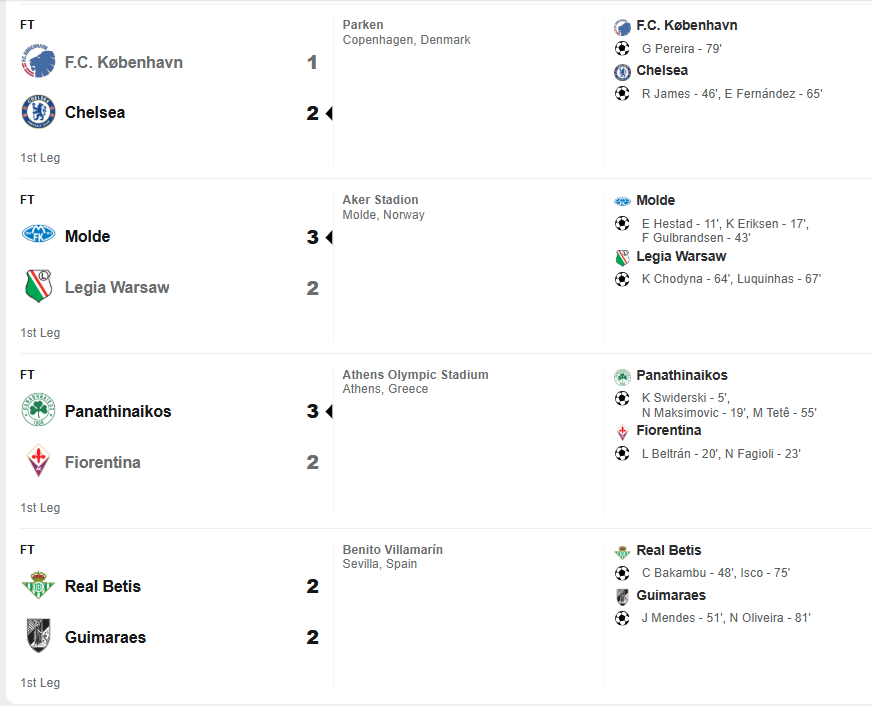Click the soccer ball icon beside J Mendes goal
872x706 pixels.
pos(622,618)
